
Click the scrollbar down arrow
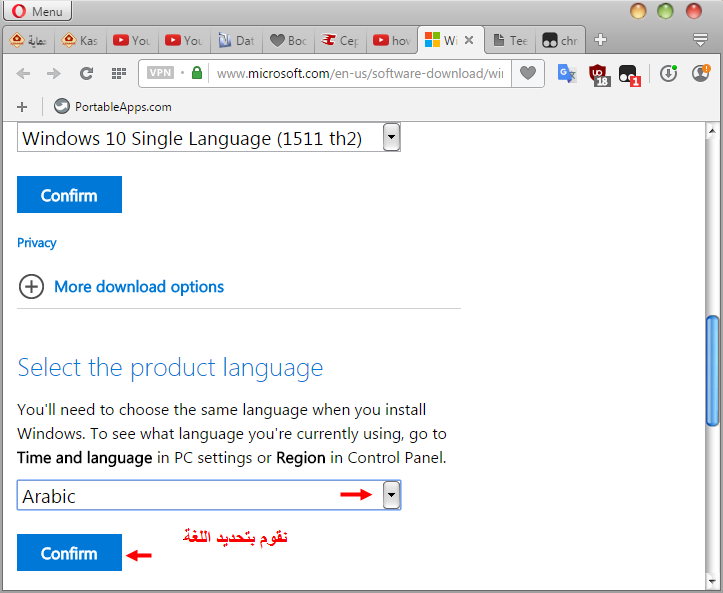712,581
